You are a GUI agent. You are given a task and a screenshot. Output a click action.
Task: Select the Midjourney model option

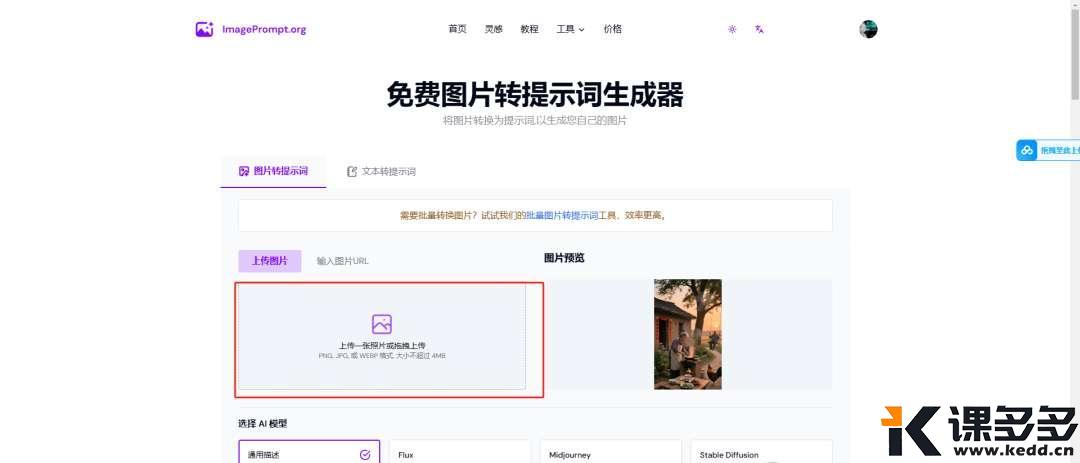click(611, 452)
